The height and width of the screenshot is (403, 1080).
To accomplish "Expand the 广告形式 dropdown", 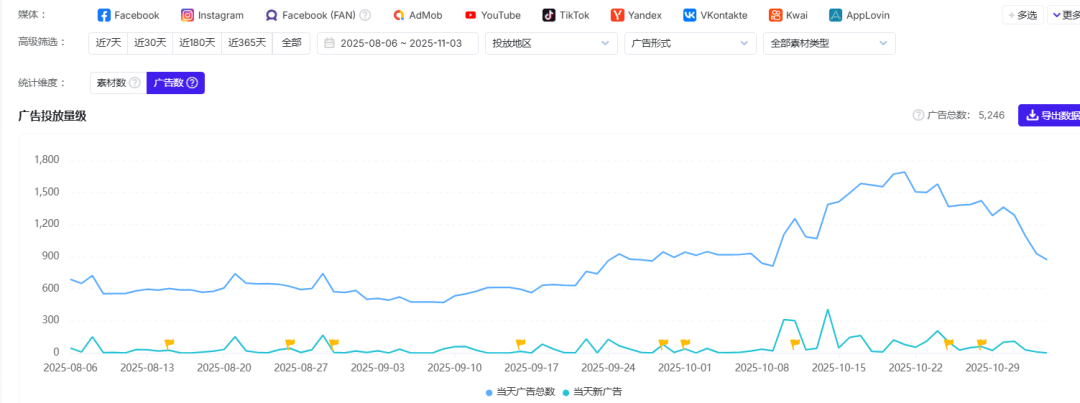I will click(x=690, y=43).
